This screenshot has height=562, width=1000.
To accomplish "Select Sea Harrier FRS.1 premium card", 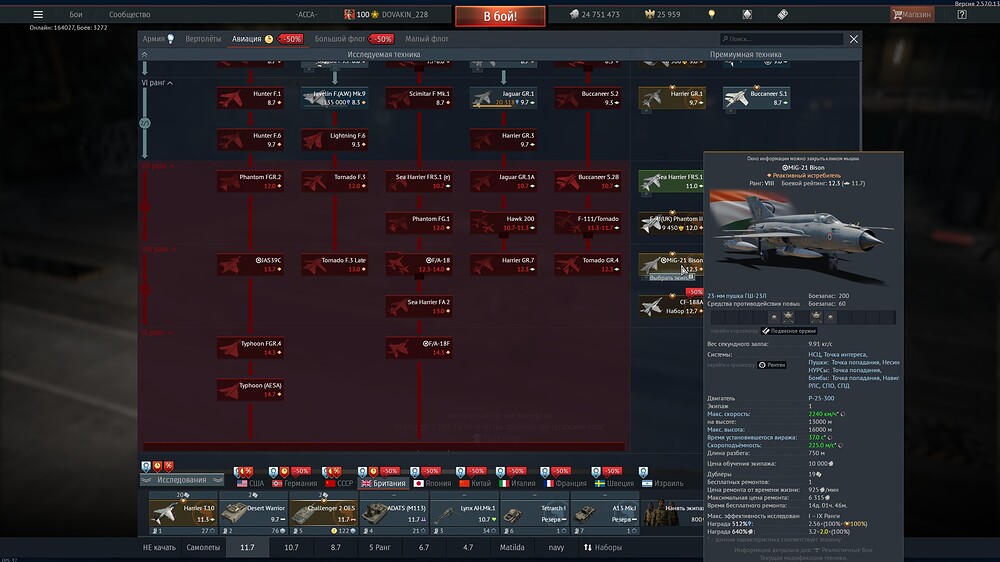I will click(671, 181).
